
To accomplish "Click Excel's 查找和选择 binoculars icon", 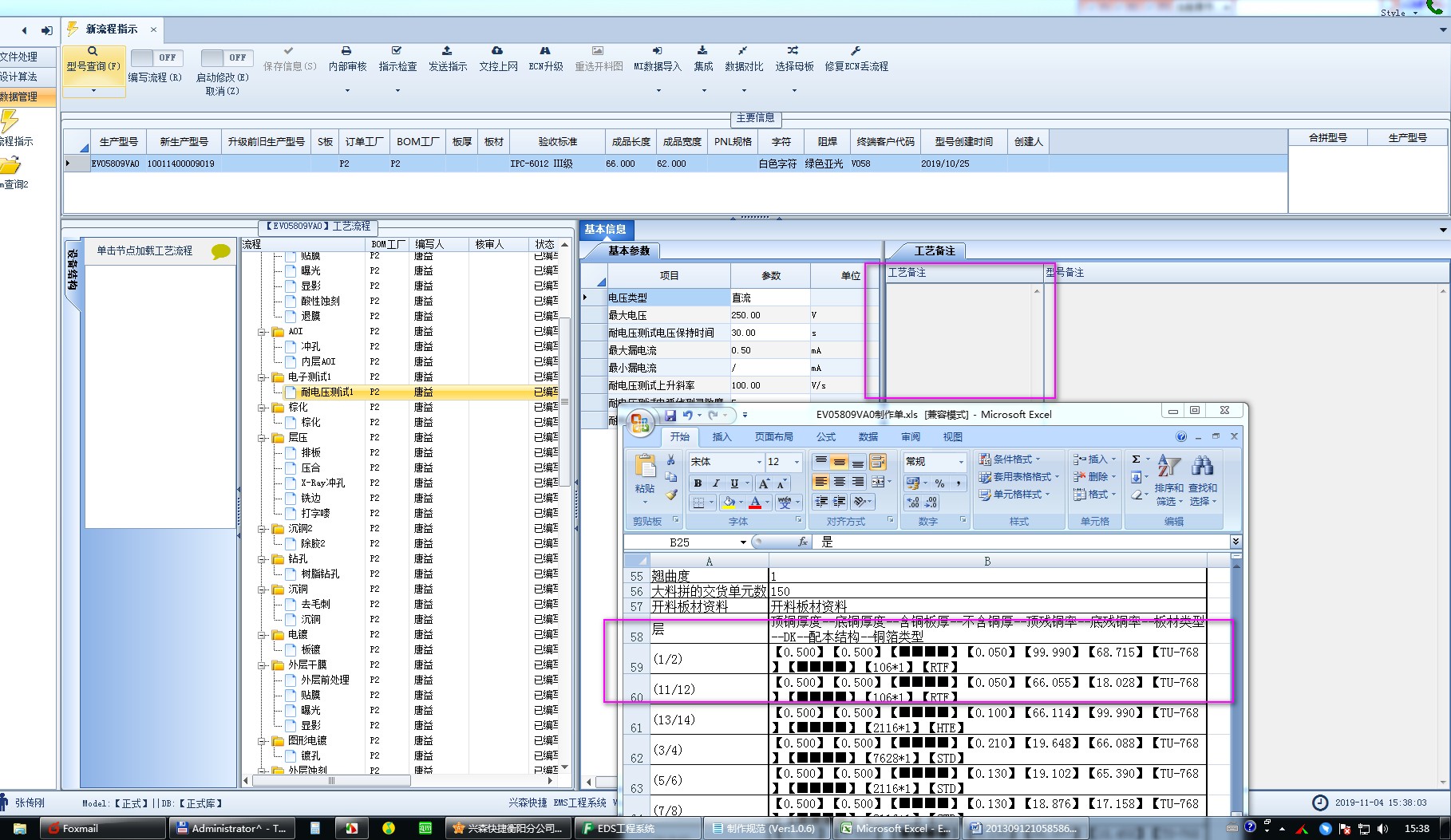I will coord(1202,467).
